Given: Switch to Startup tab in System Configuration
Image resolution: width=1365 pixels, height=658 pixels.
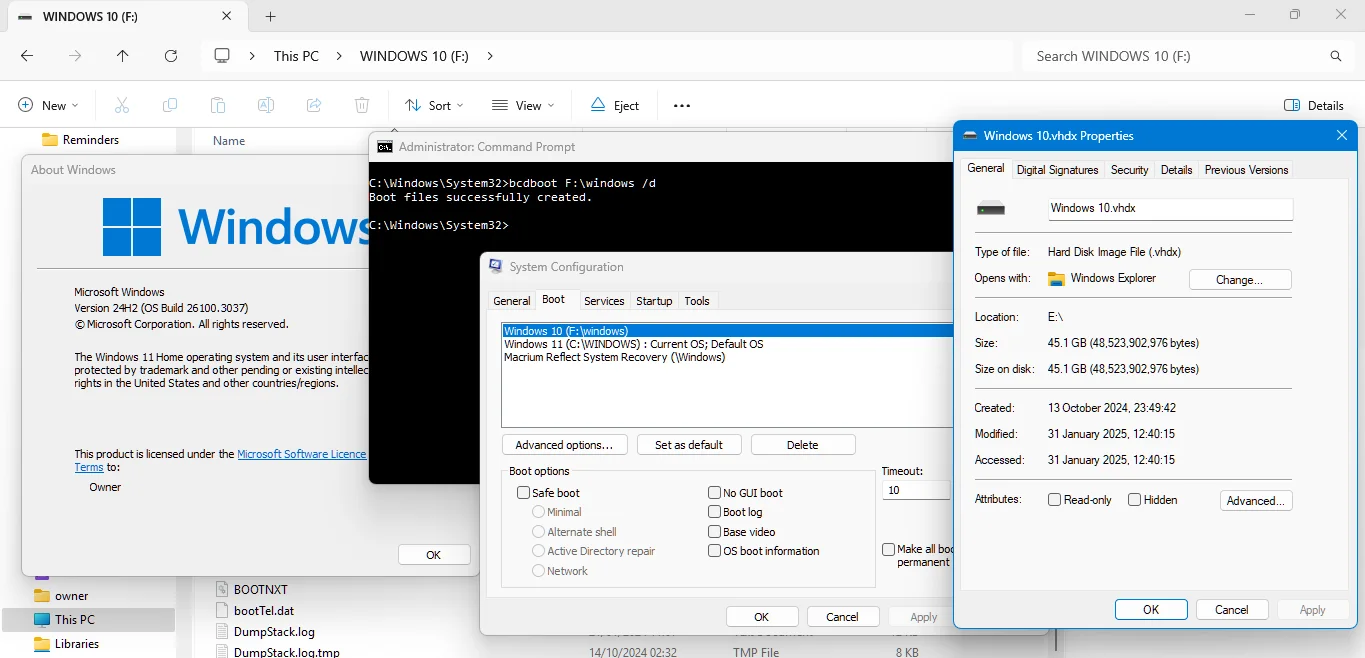Looking at the screenshot, I should tap(654, 301).
